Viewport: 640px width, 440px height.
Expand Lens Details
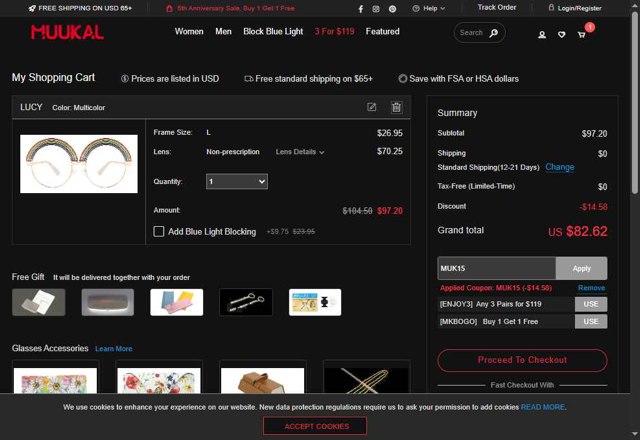300,152
